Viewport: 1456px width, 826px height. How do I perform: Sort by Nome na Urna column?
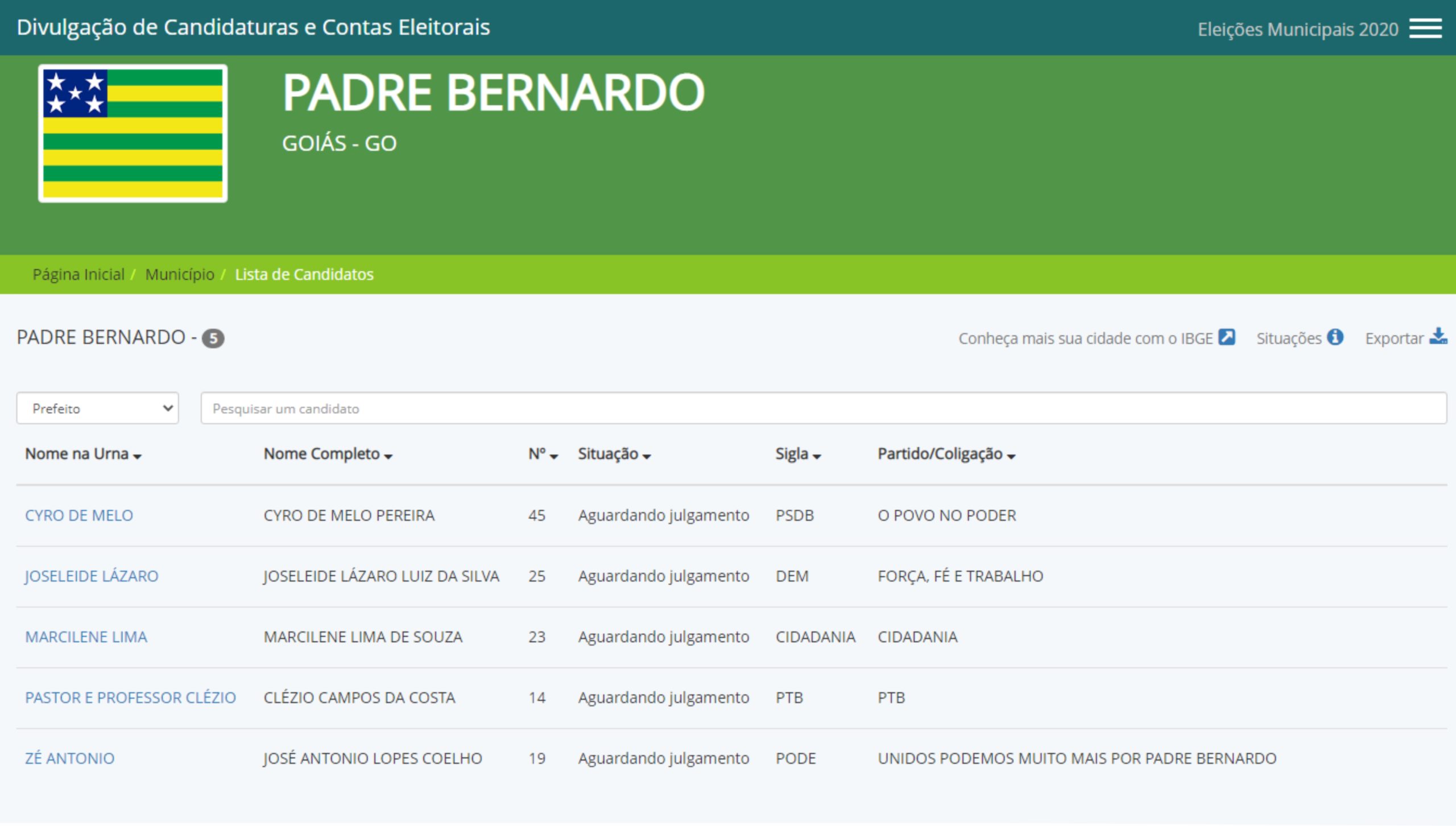point(83,454)
